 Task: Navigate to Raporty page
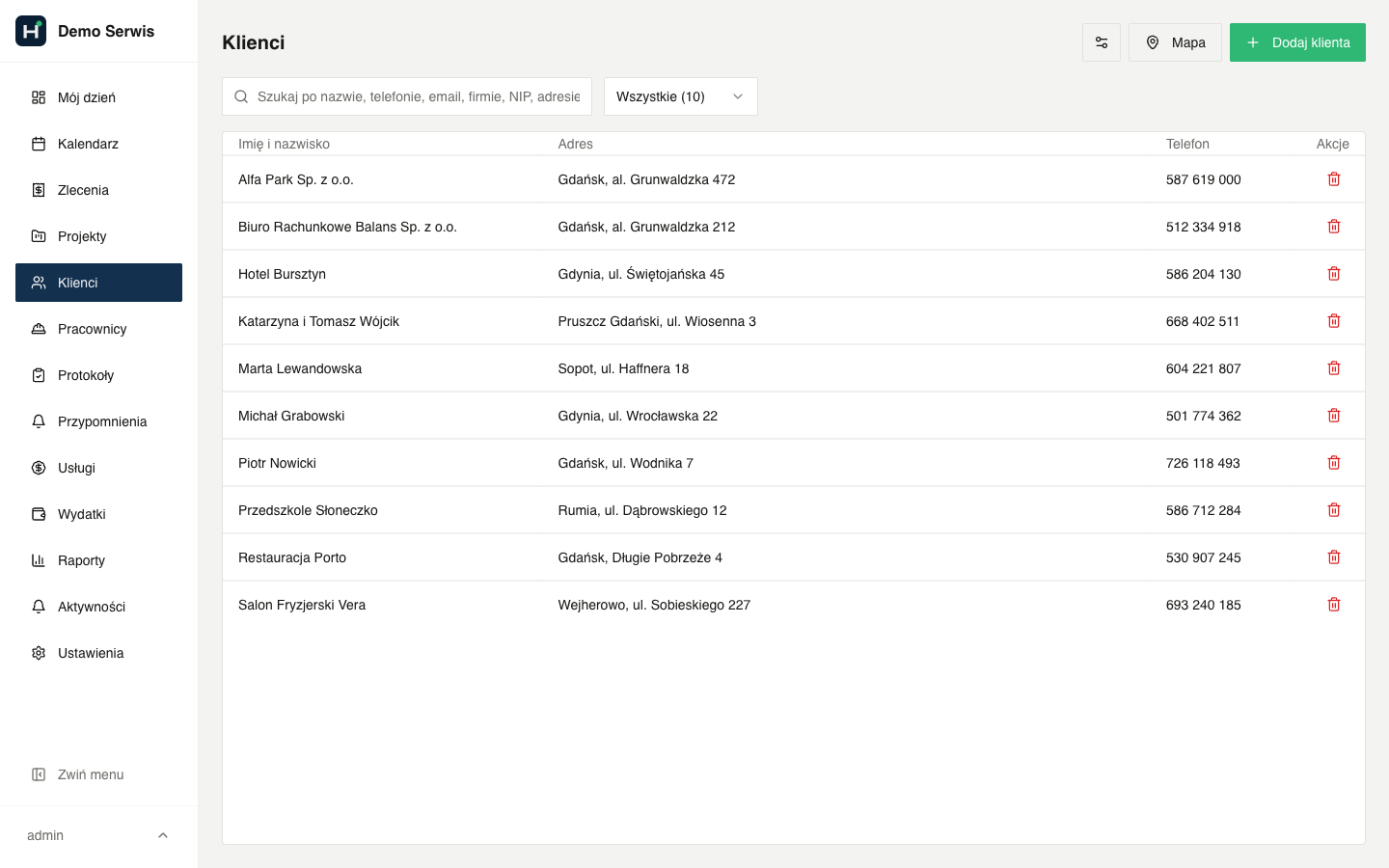(x=98, y=560)
